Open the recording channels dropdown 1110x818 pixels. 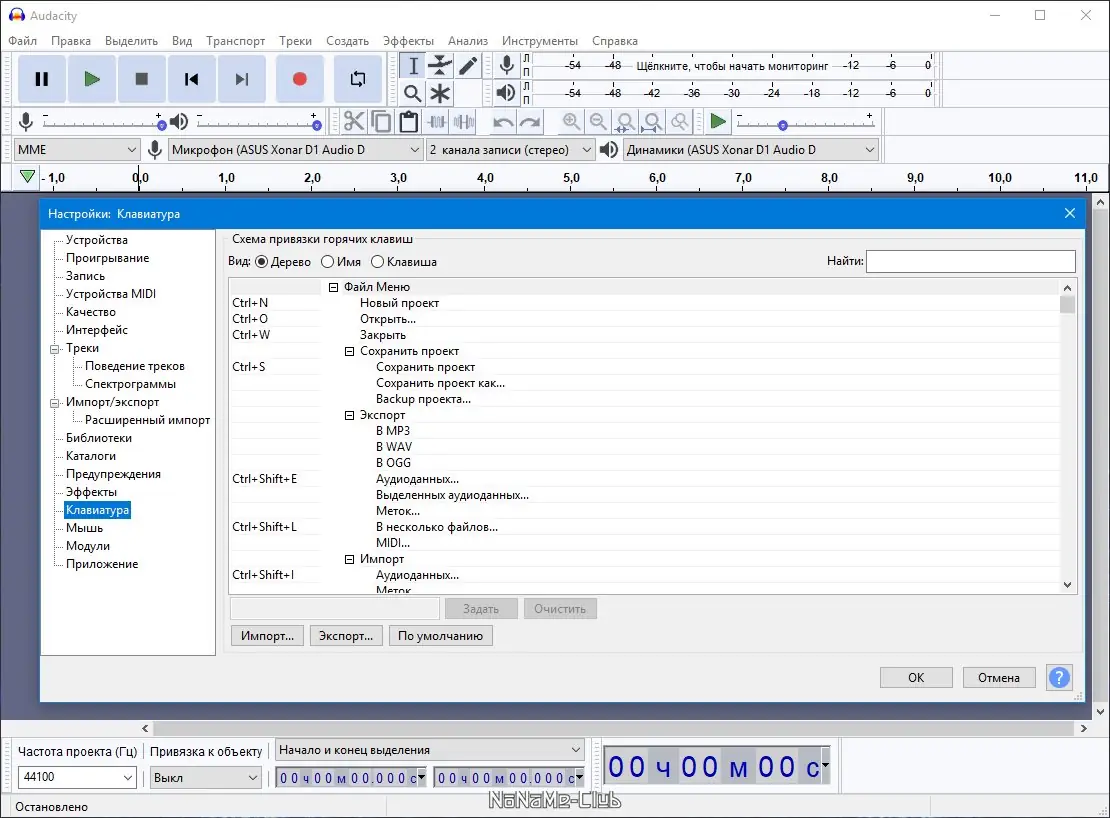511,150
